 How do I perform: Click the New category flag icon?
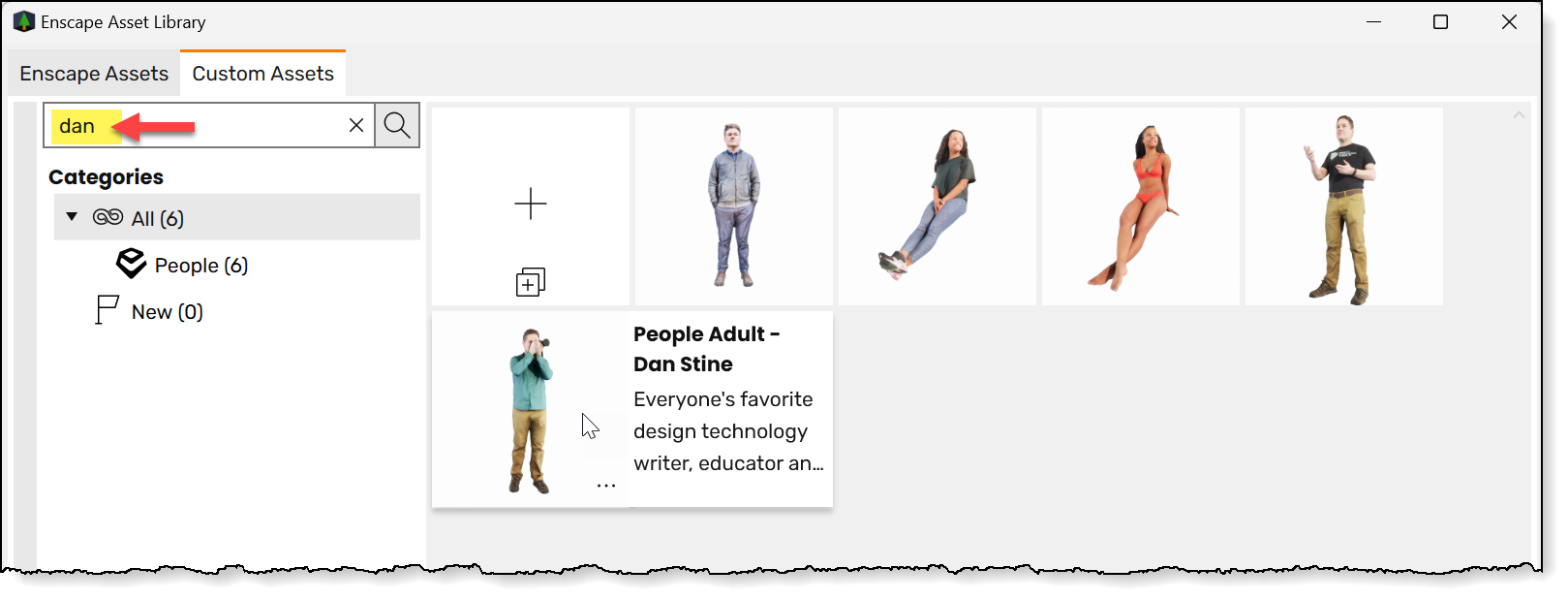pos(107,310)
